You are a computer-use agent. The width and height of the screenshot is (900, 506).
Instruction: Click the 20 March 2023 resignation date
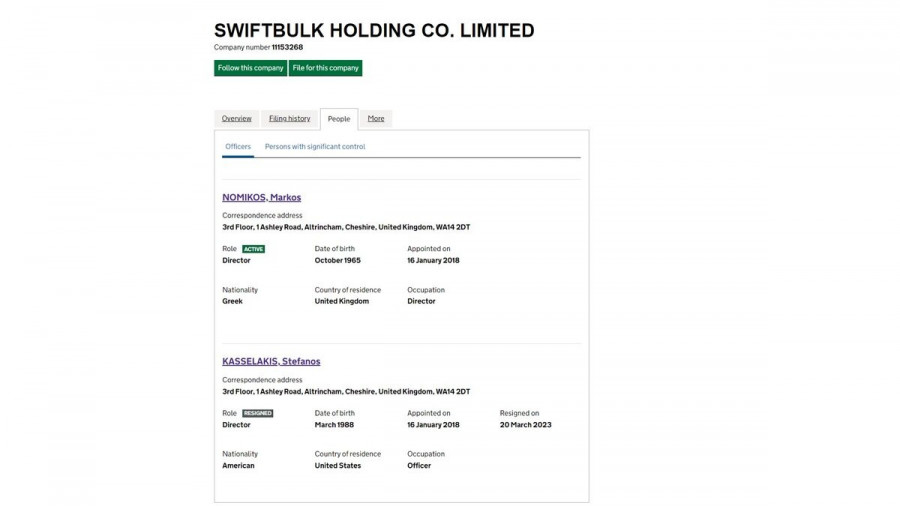[525, 425]
